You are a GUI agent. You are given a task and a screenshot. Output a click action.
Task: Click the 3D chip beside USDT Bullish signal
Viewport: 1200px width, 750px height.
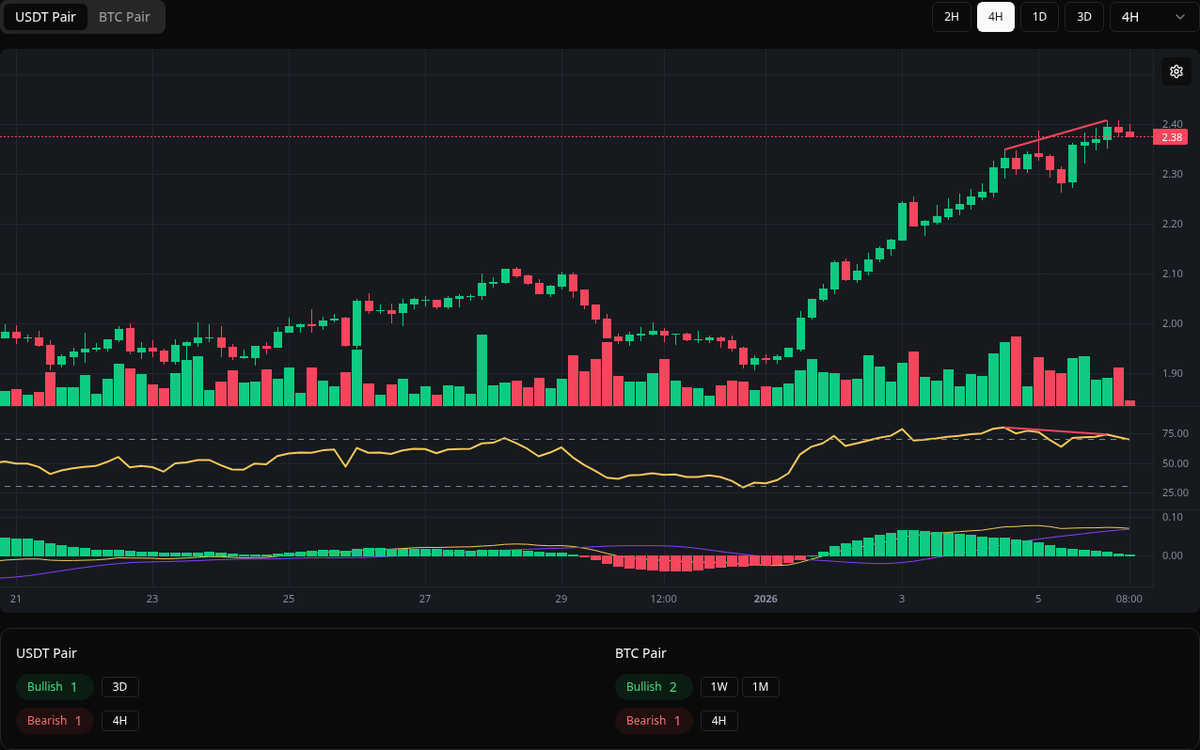[x=120, y=687]
